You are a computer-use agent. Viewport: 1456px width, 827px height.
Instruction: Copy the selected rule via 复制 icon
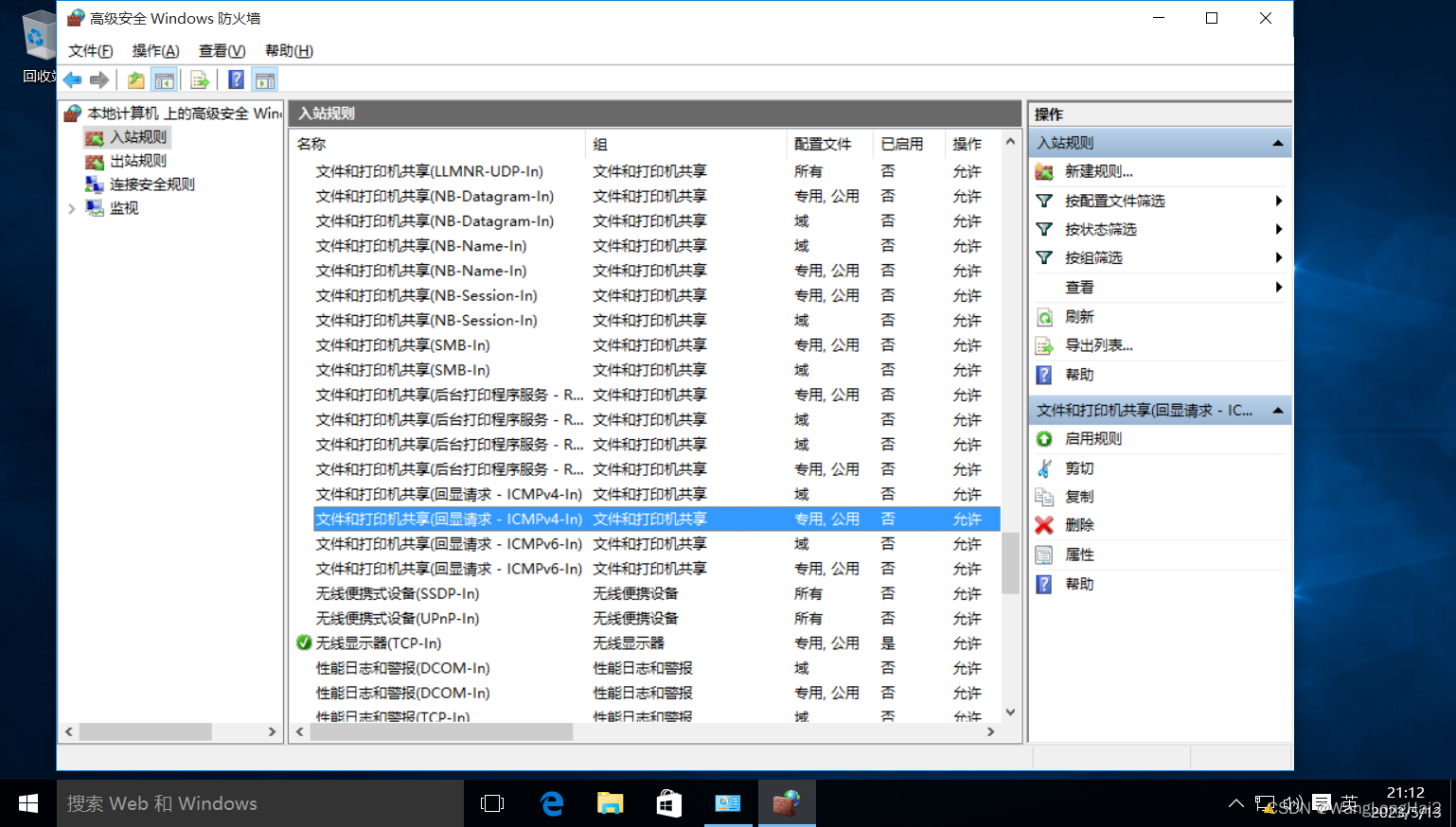(1045, 496)
